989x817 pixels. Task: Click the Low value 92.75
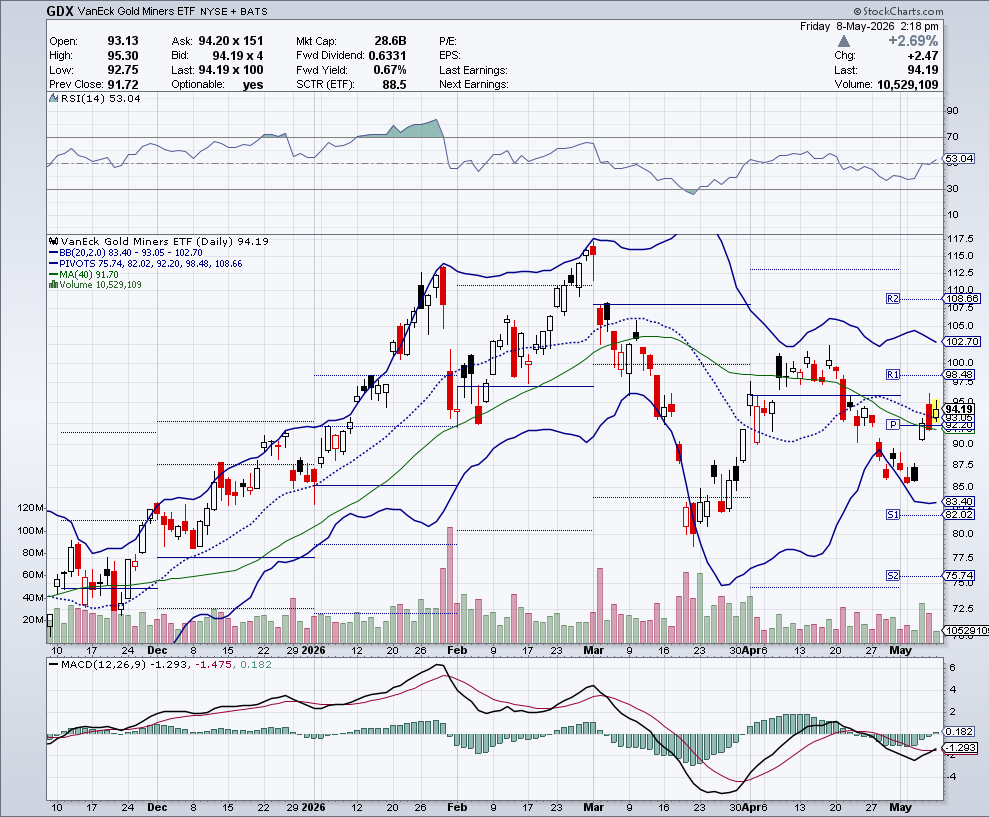pyautogui.click(x=122, y=70)
